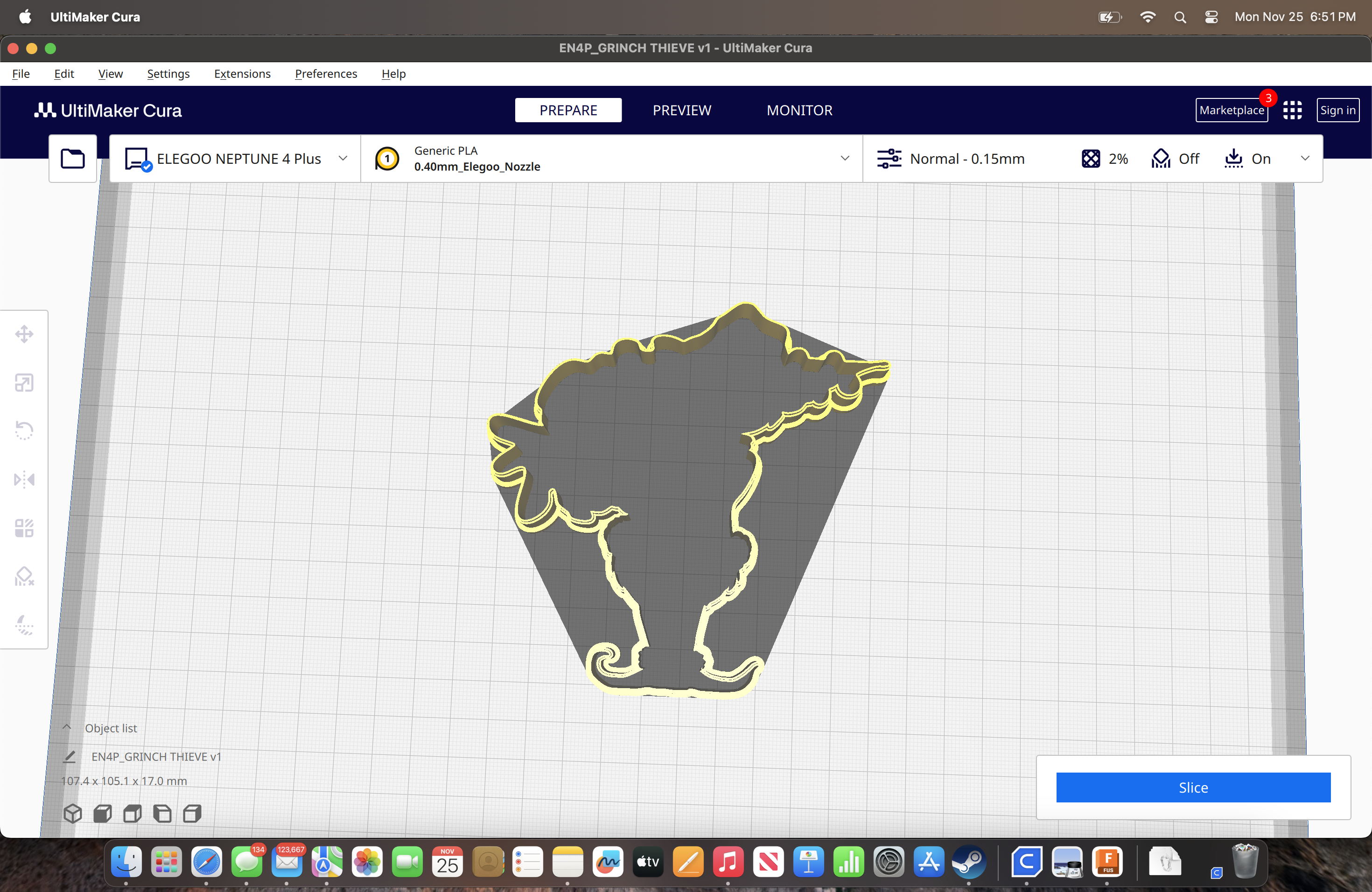The image size is (1372, 892).
Task: Open macOS Control Center in menu bar
Action: [x=1211, y=17]
